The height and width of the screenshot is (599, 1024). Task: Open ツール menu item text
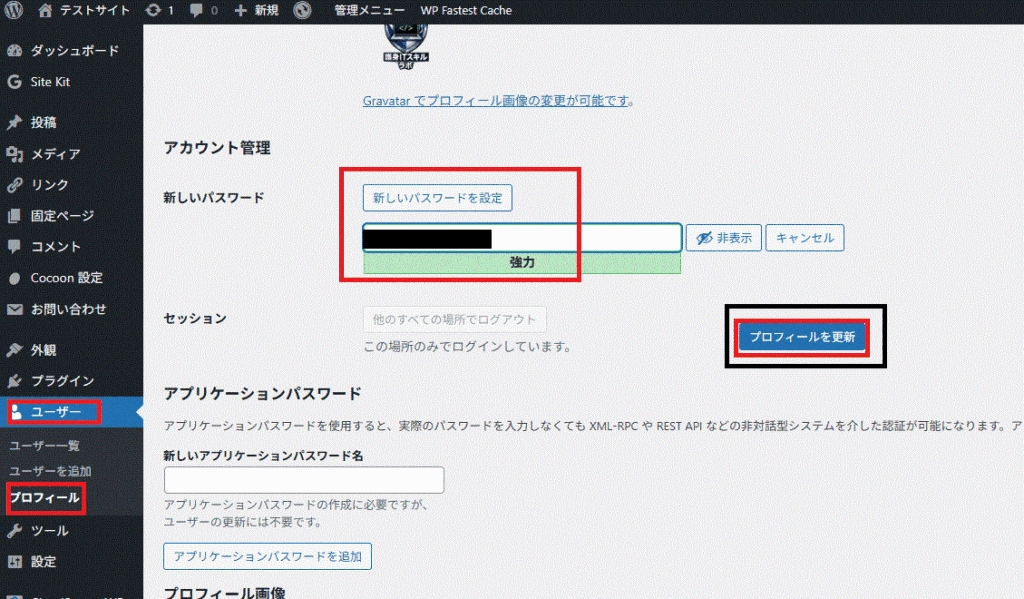[x=50, y=530]
